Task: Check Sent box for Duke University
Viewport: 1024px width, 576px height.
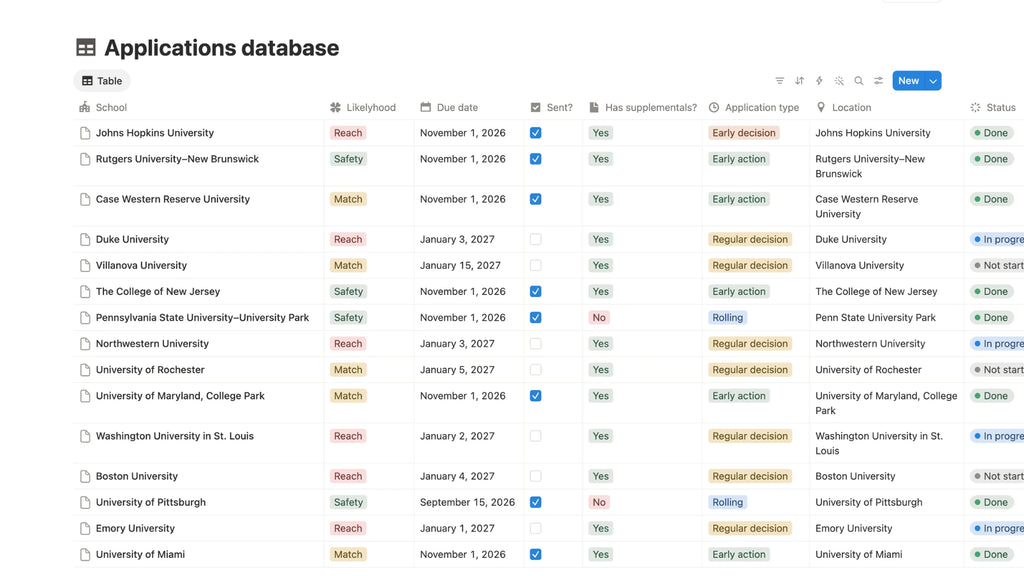Action: point(536,239)
